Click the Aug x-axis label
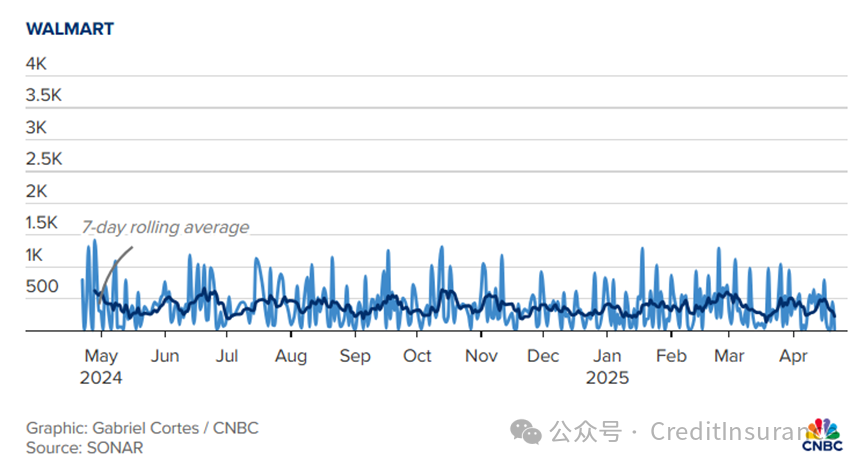 point(291,356)
